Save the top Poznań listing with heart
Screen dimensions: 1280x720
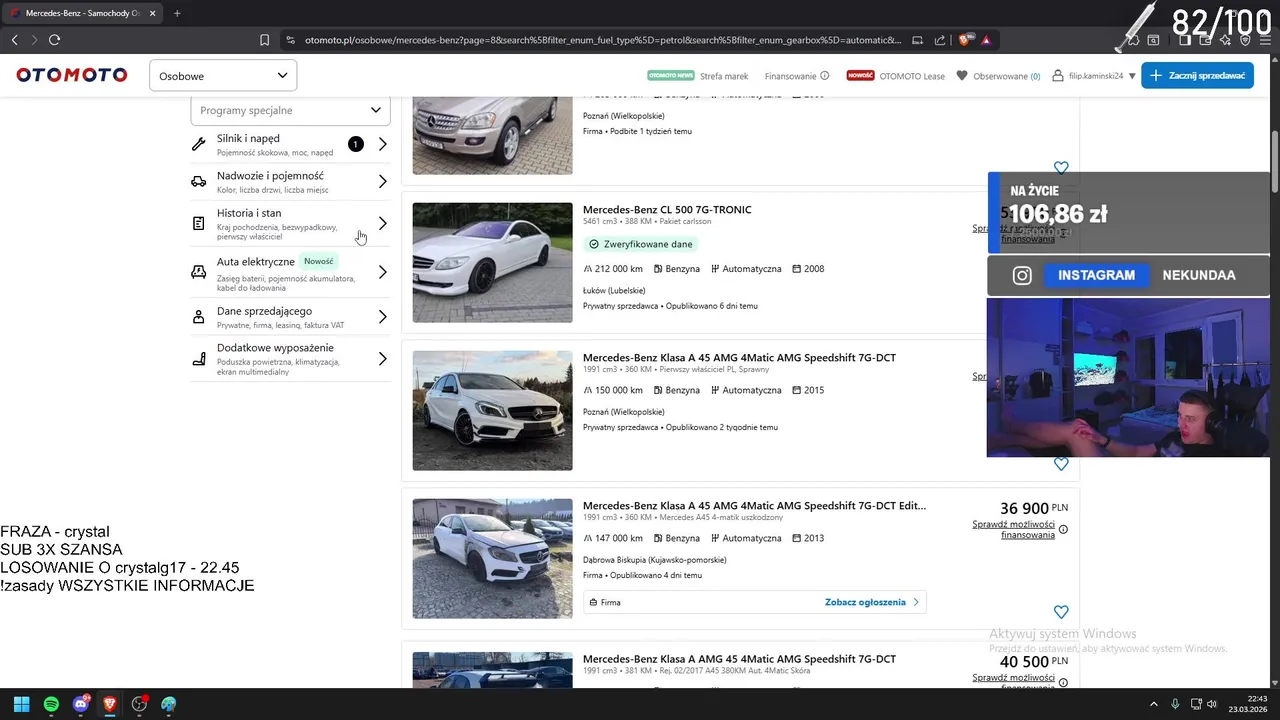(1061, 168)
